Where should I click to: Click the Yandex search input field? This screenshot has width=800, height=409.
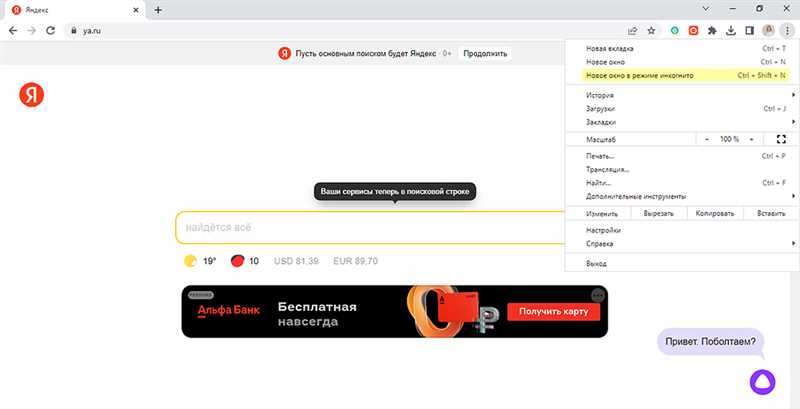[370, 227]
